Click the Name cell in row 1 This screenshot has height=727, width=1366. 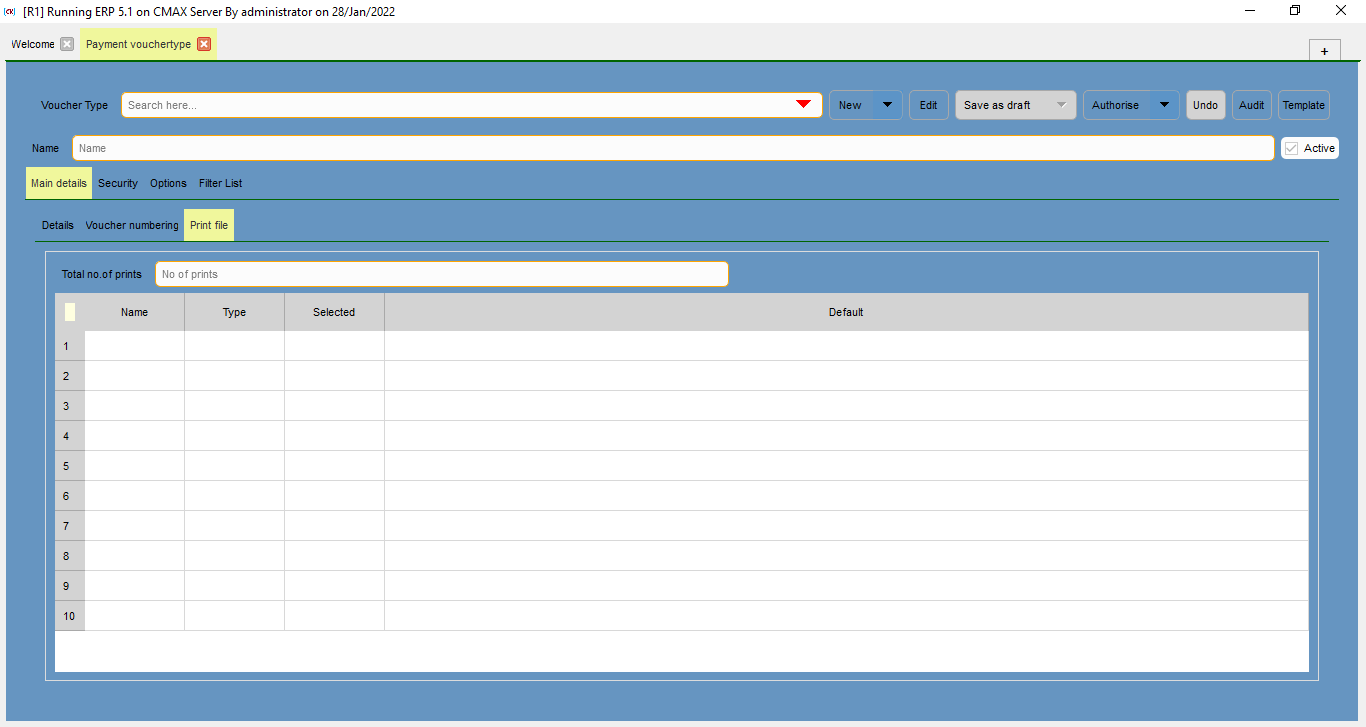(x=135, y=346)
